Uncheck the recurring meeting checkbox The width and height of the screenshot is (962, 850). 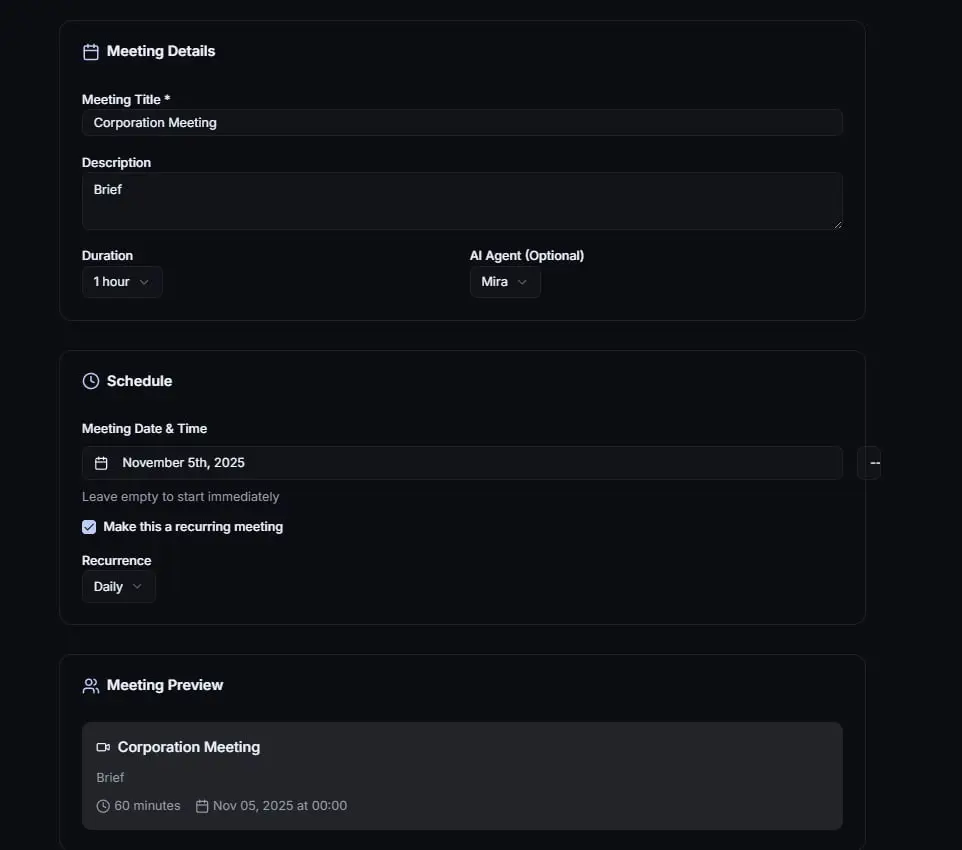point(89,527)
